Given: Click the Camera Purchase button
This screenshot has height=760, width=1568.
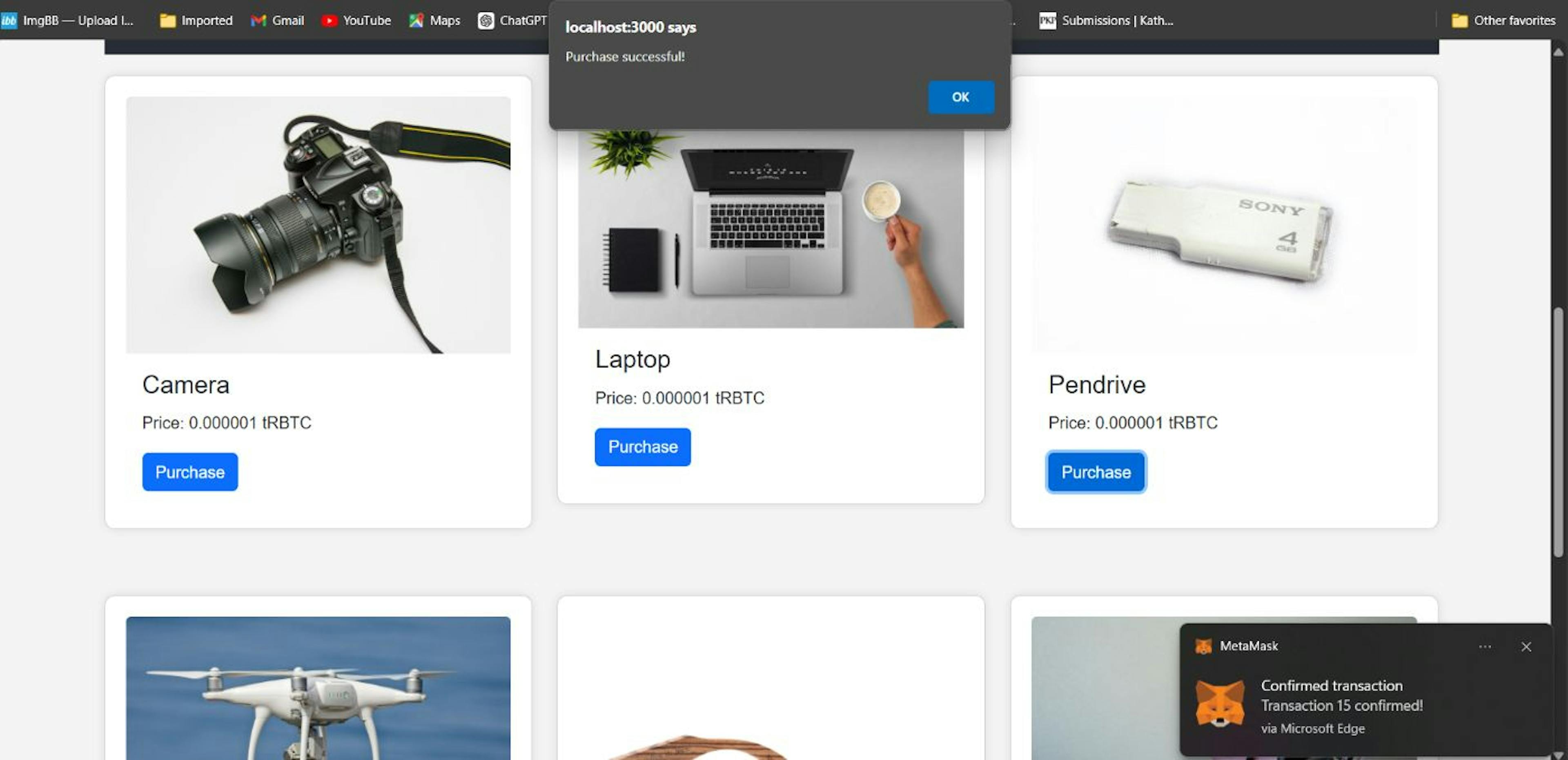Looking at the screenshot, I should [x=190, y=471].
